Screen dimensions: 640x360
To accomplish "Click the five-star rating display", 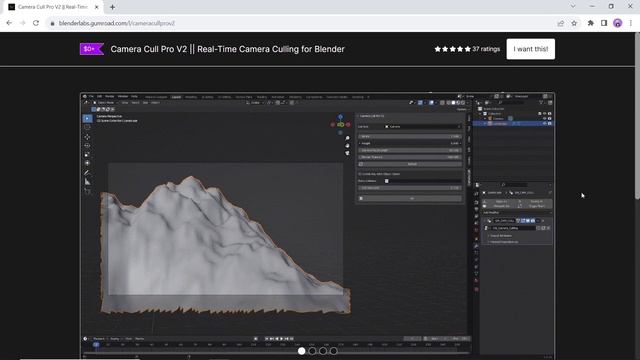I will 453,49.
